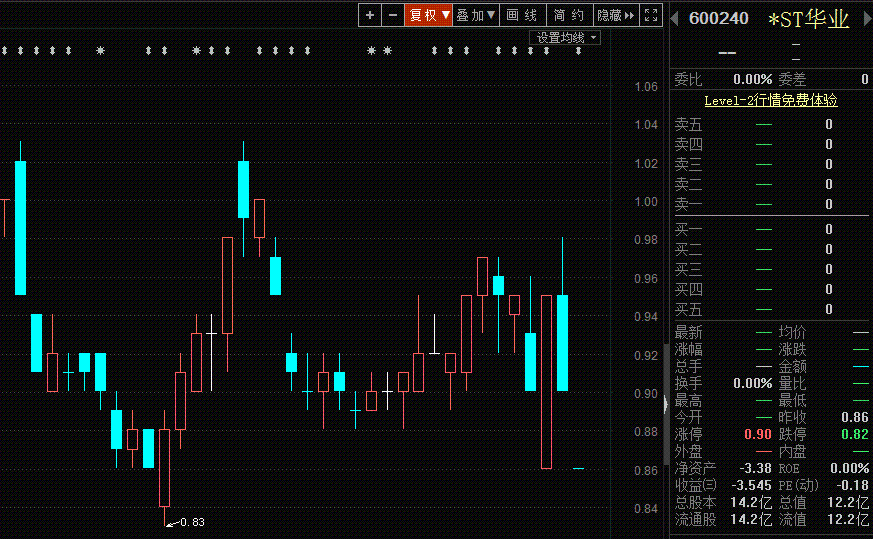Go to next stock with right arrow
Image resolution: width=873 pixels, height=539 pixels.
[x=863, y=18]
